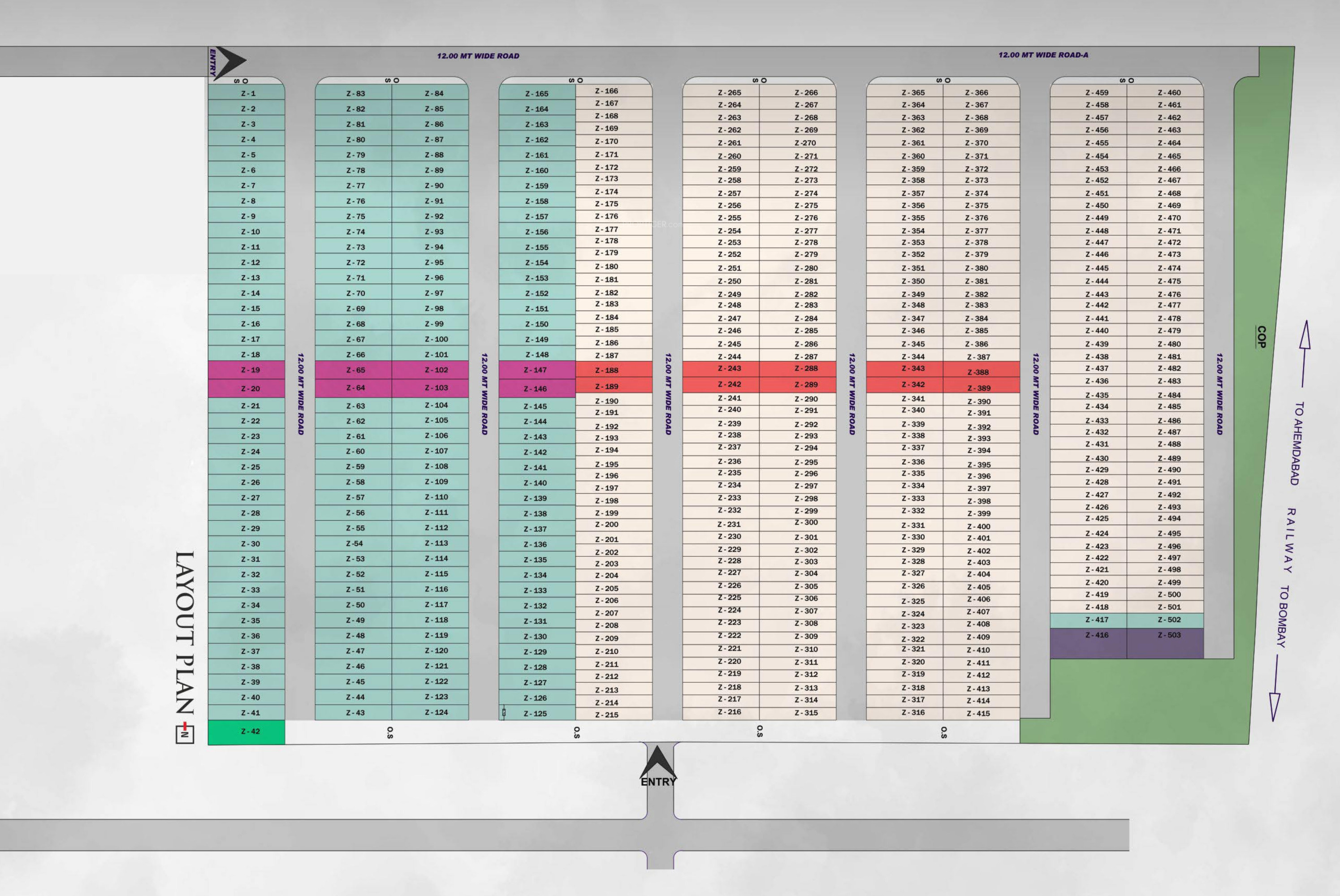1340x896 pixels.
Task: Click the green plot Z-42
Action: click(x=246, y=732)
